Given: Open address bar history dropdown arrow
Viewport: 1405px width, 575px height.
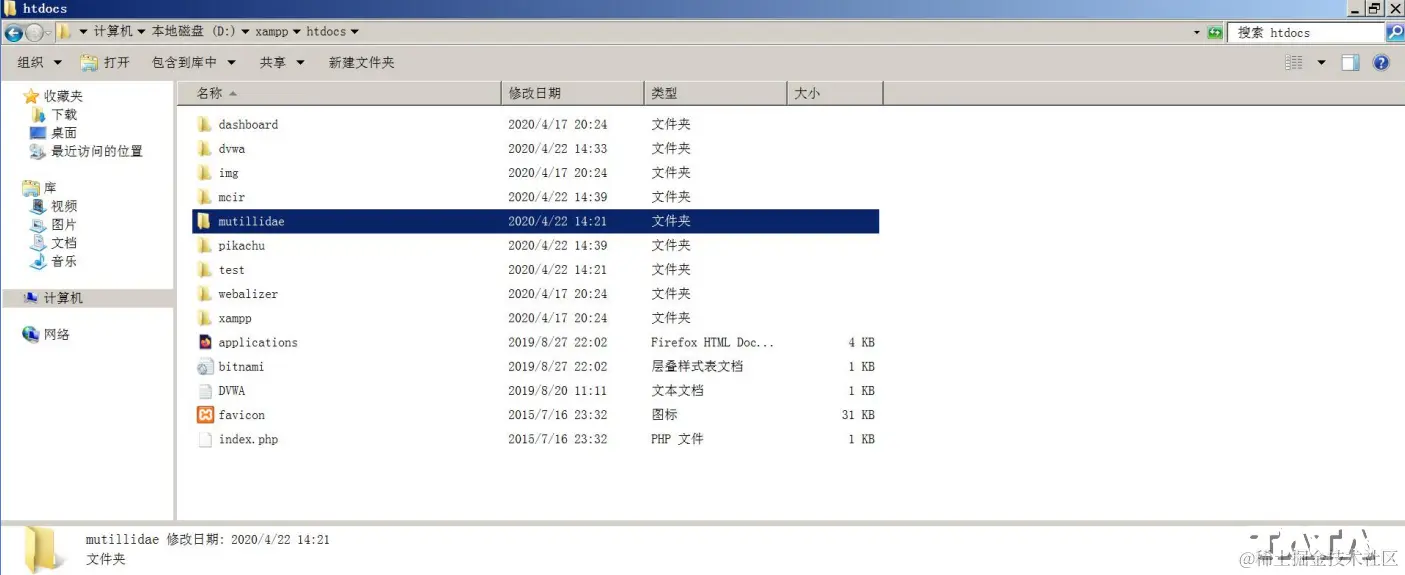Looking at the screenshot, I should (x=1197, y=32).
